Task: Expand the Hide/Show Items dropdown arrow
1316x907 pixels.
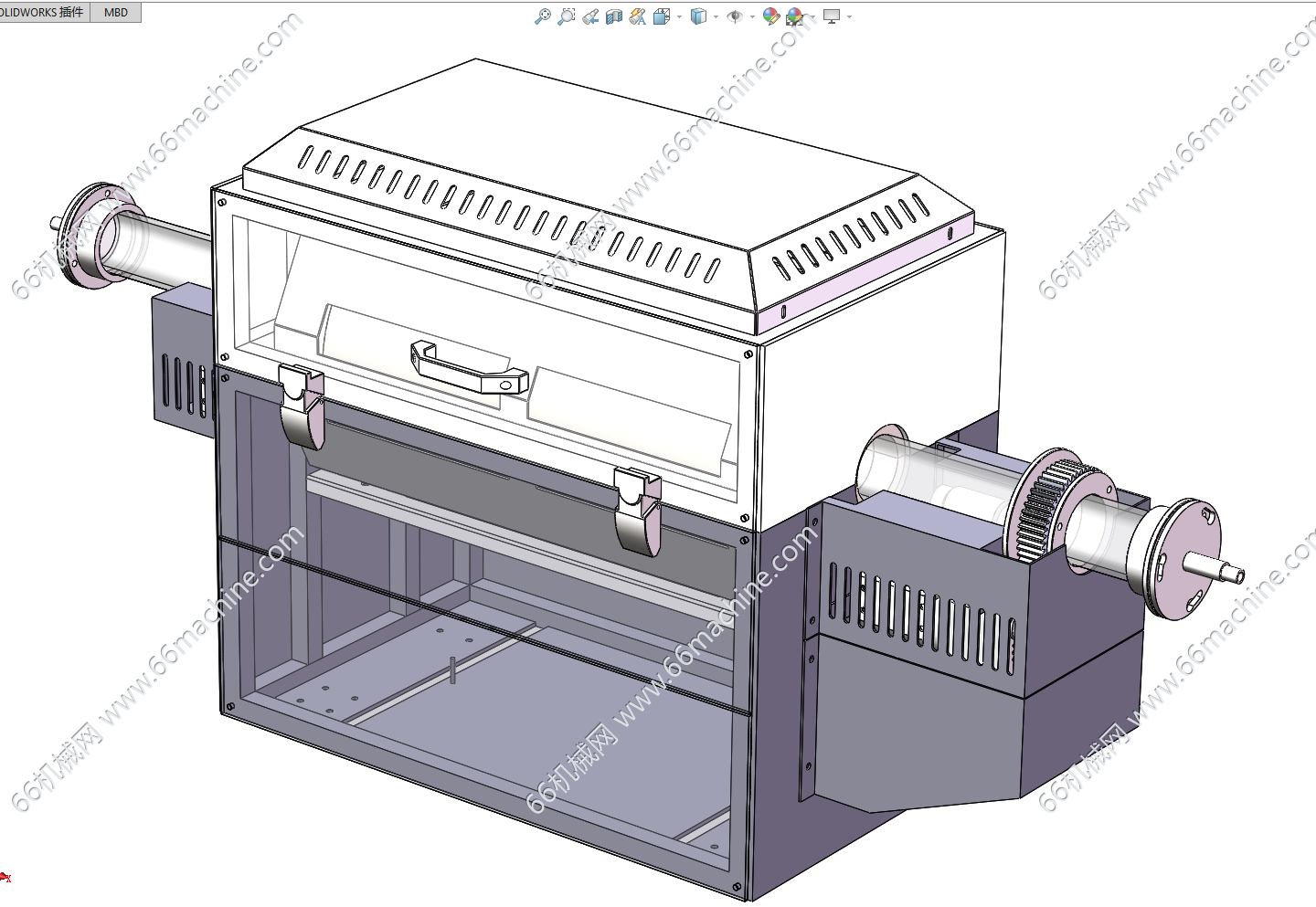Action: [x=752, y=16]
